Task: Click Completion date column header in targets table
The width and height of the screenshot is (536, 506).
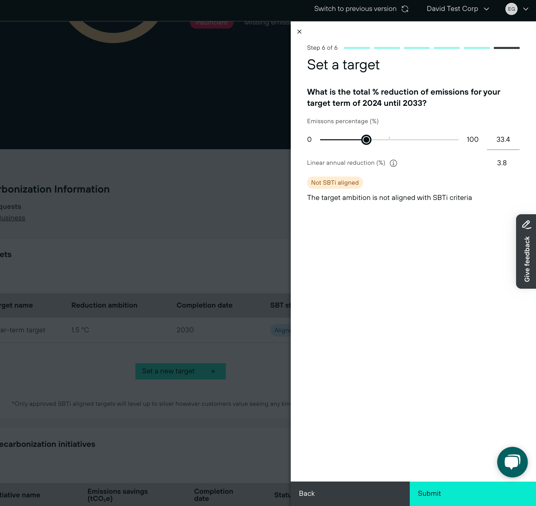Action: coord(204,305)
